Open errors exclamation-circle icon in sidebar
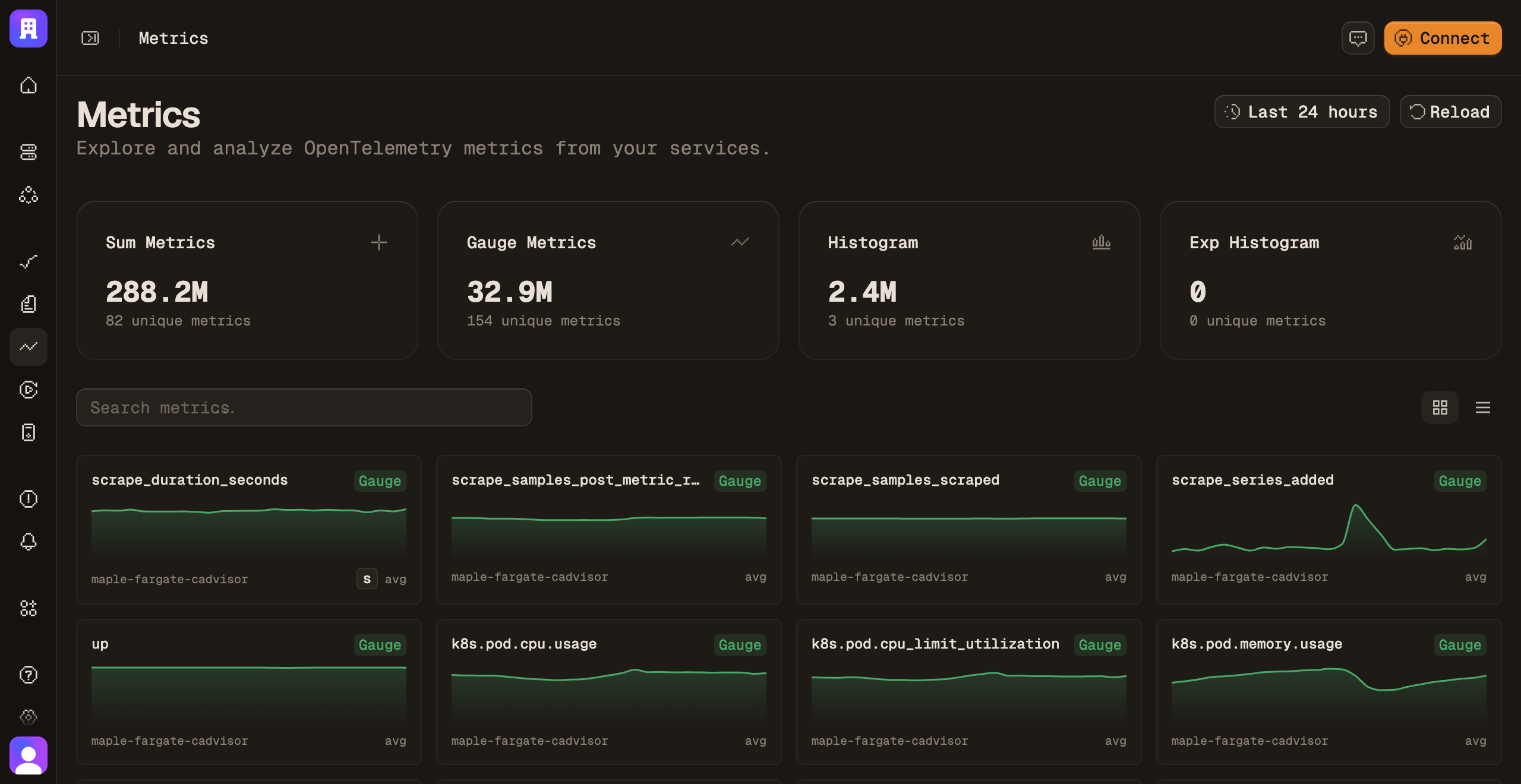Image resolution: width=1521 pixels, height=784 pixels. [29, 499]
